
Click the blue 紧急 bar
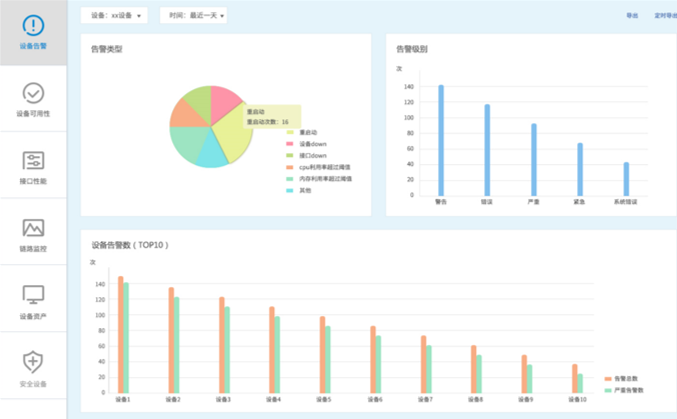[x=580, y=169]
